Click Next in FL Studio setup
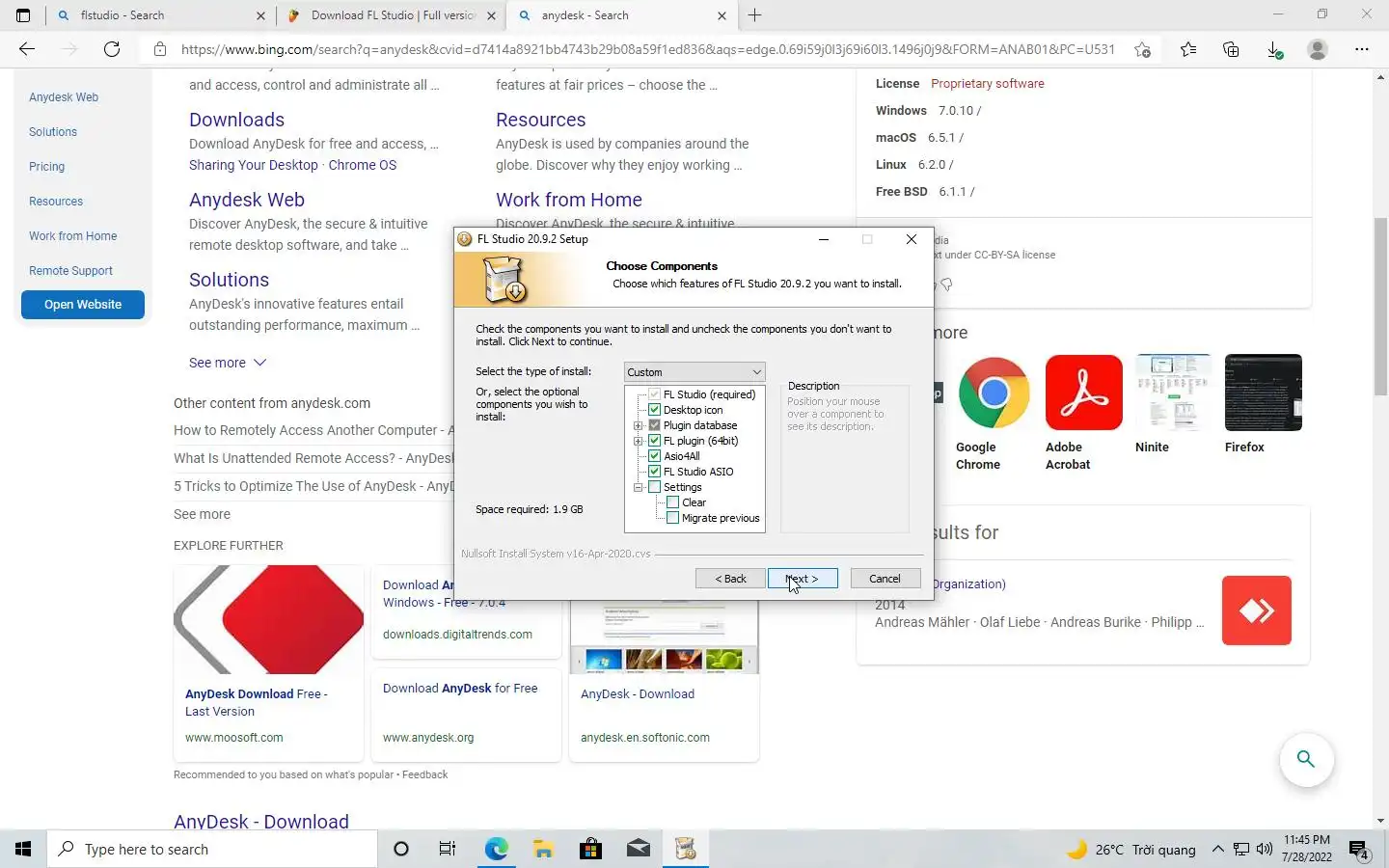 point(803,579)
